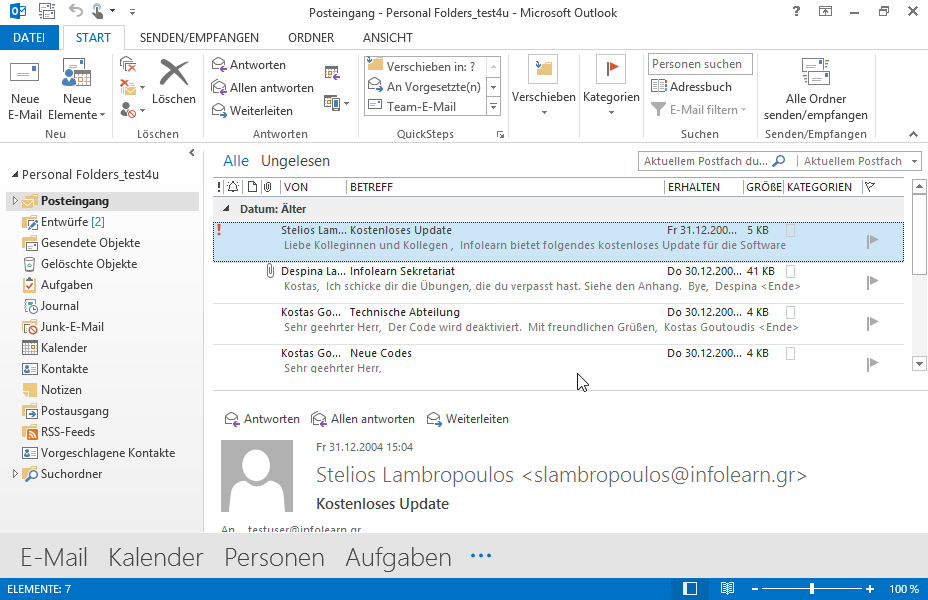This screenshot has width=928, height=600.
Task: Go to Personen in the navigation bar
Action: [x=274, y=557]
